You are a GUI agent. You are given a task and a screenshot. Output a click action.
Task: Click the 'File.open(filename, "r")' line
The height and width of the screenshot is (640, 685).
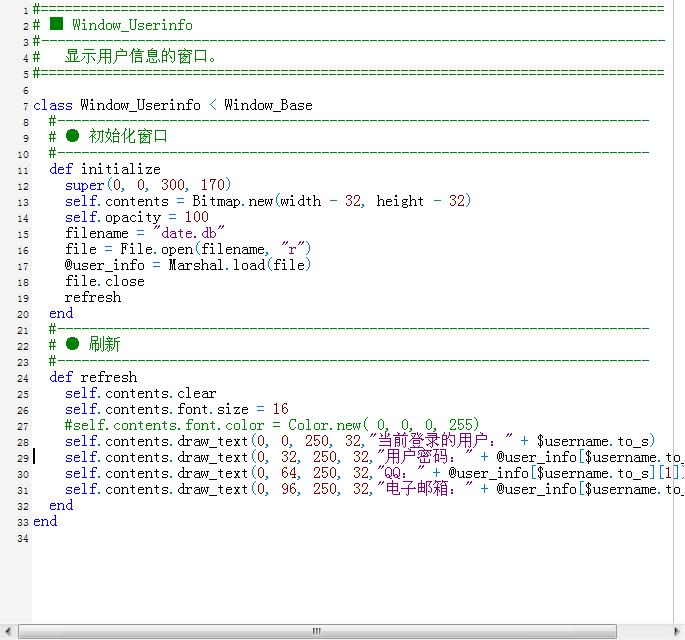188,249
